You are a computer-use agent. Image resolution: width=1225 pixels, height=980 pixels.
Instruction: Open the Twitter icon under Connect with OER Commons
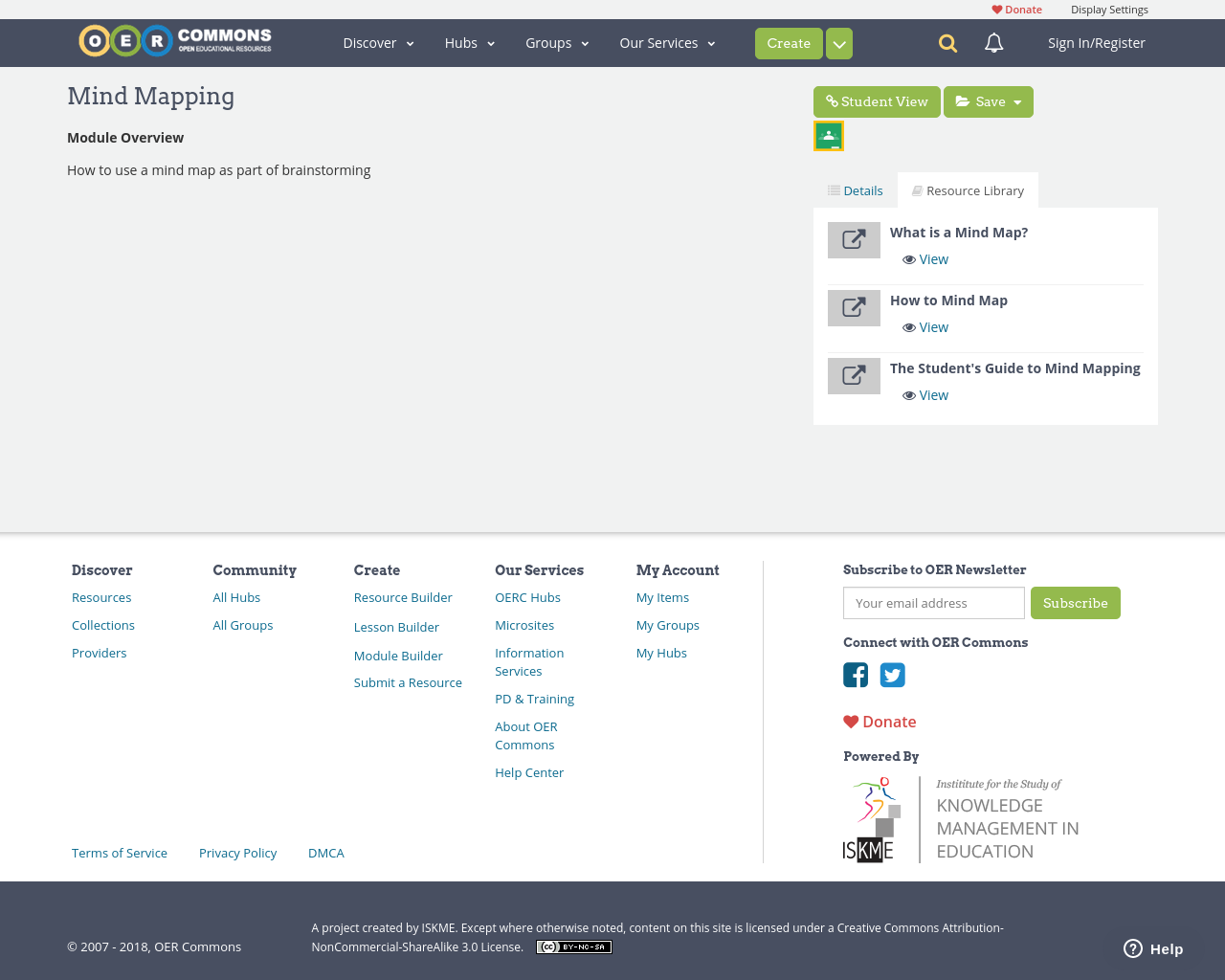[892, 675]
